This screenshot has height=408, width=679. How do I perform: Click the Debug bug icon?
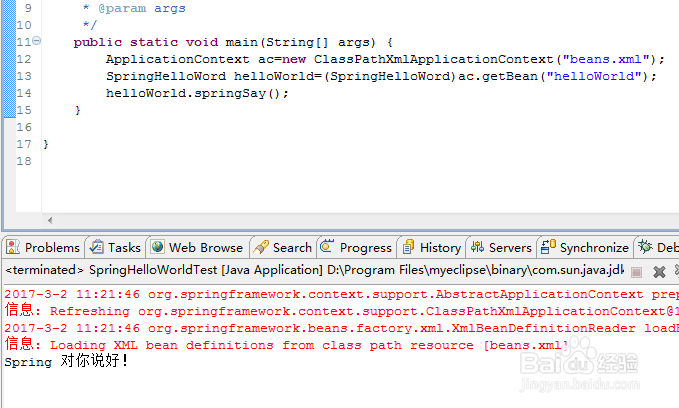[x=645, y=246]
